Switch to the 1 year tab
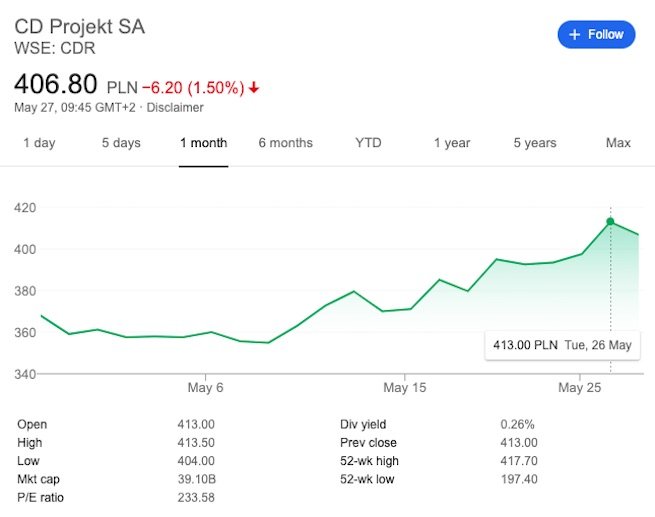Screen dimensions: 655x517 [452, 143]
